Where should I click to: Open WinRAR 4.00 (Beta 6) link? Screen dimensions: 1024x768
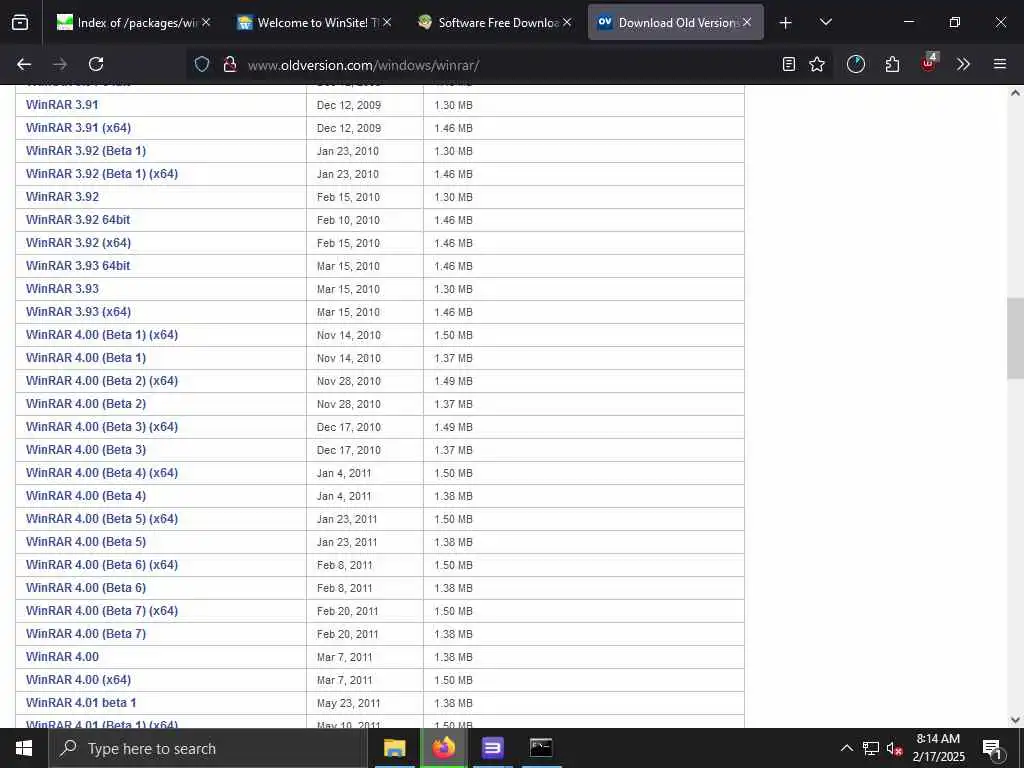(86, 587)
